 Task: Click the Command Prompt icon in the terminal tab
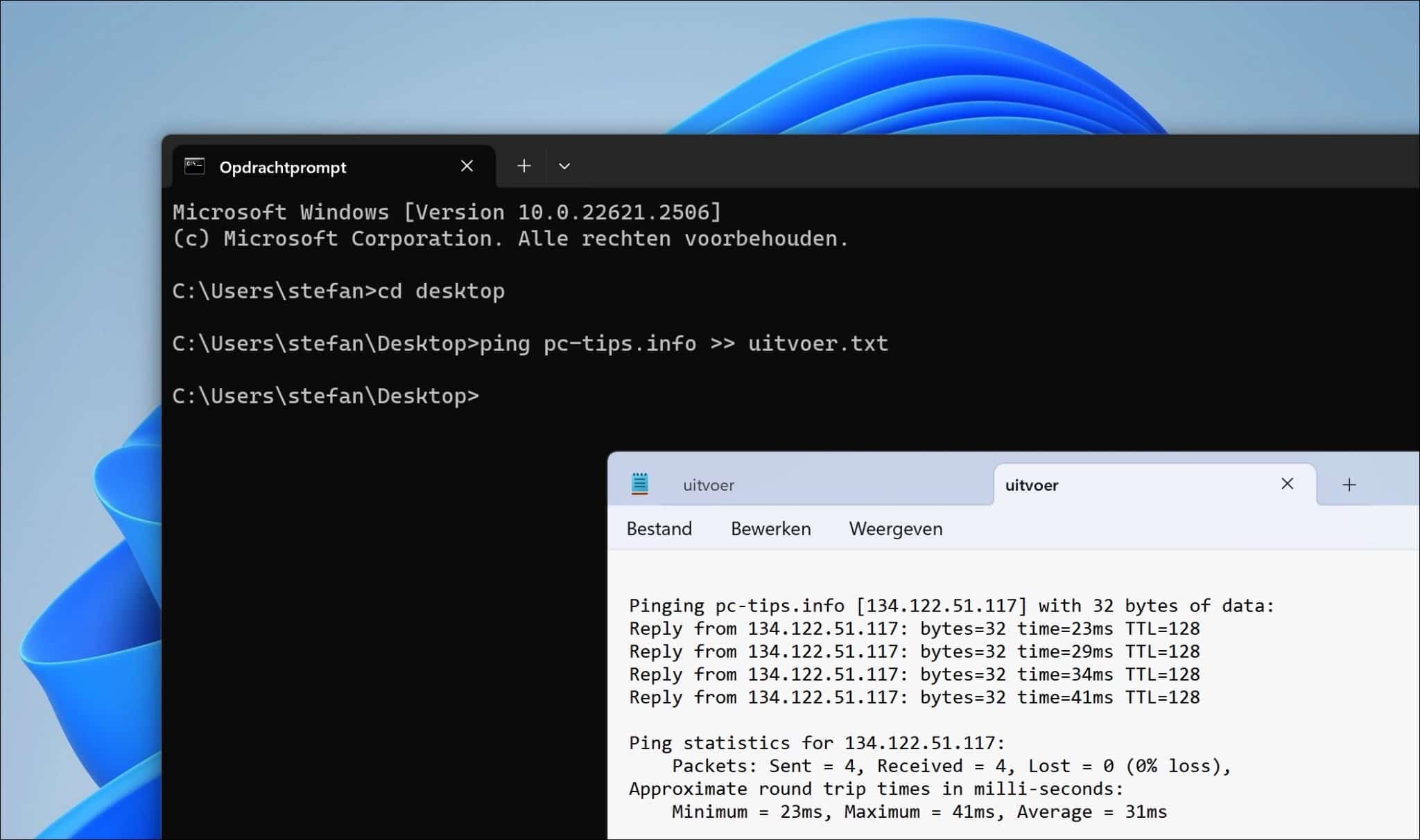195,166
